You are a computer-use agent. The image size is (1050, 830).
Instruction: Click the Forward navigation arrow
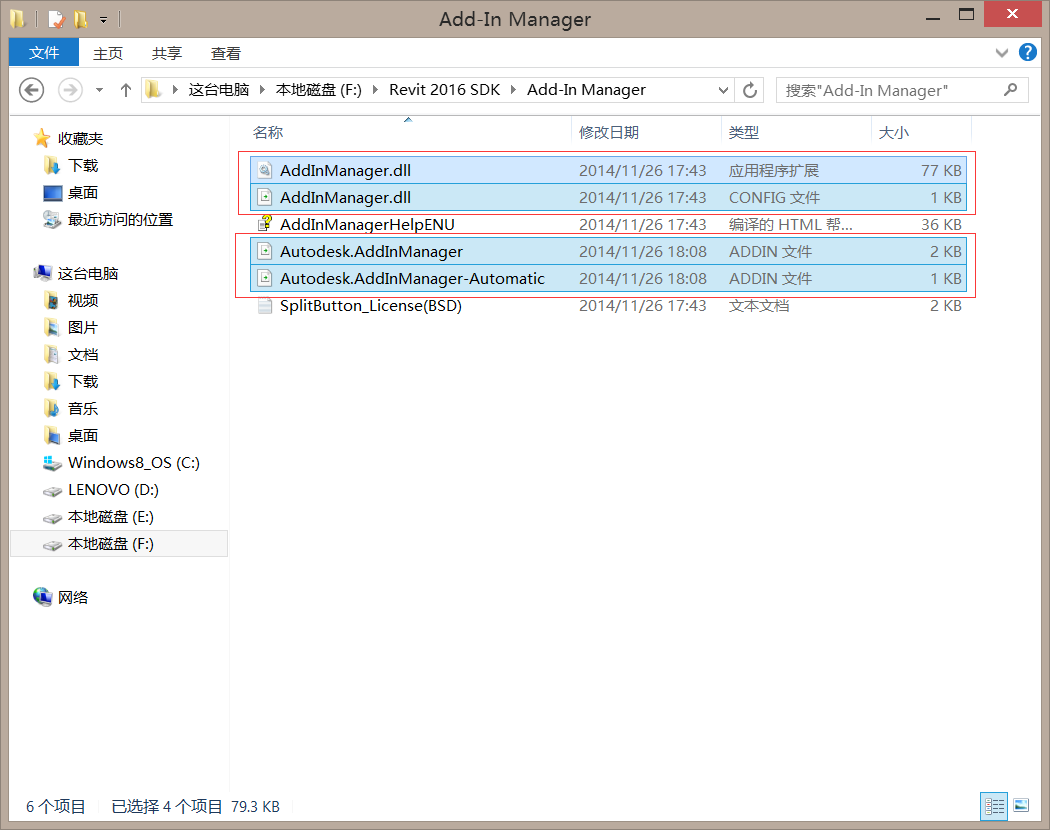point(70,90)
